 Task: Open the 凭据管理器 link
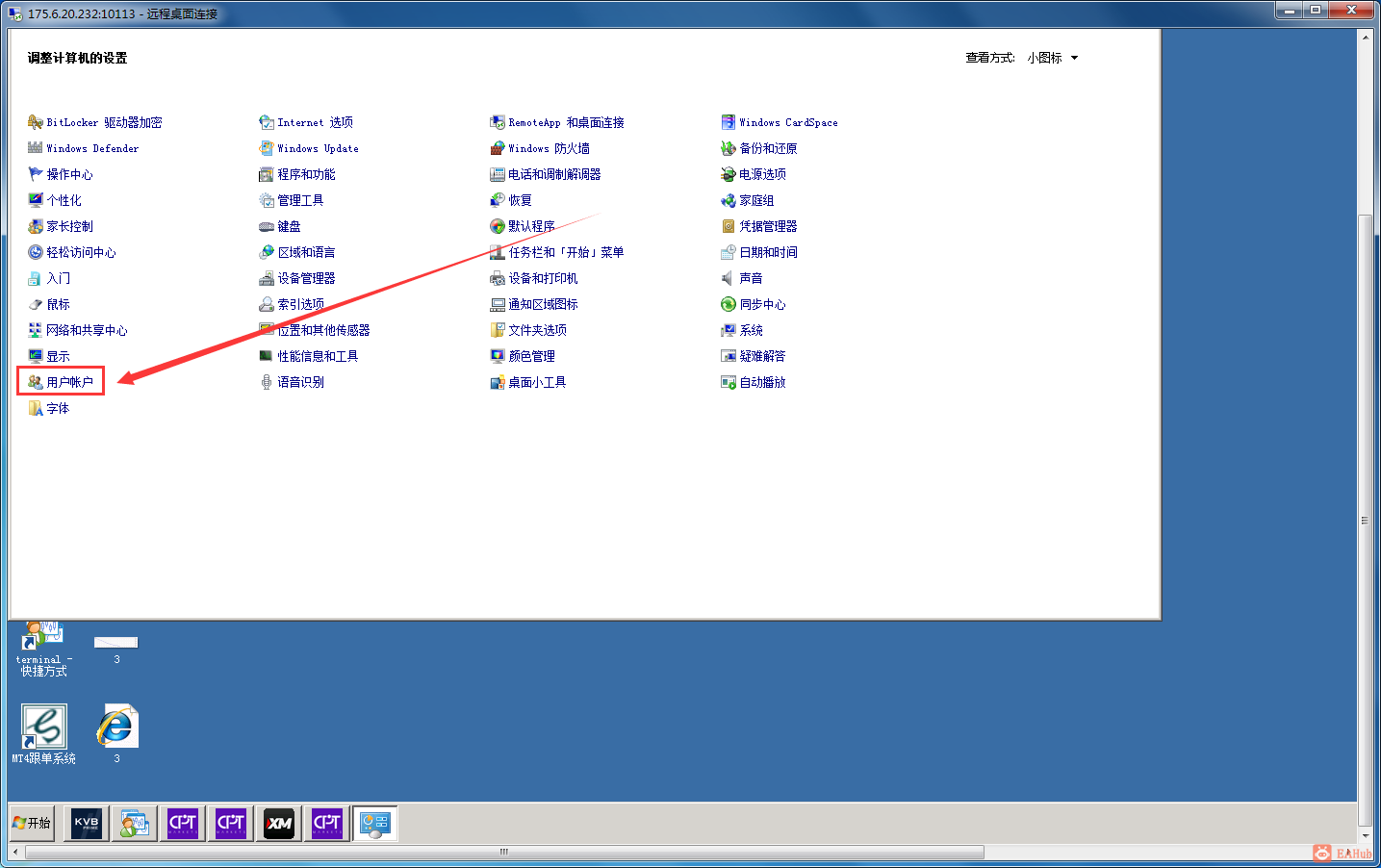[769, 226]
